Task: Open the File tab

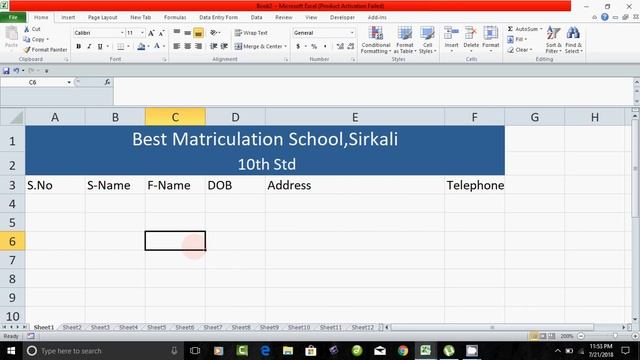Action: (13, 17)
